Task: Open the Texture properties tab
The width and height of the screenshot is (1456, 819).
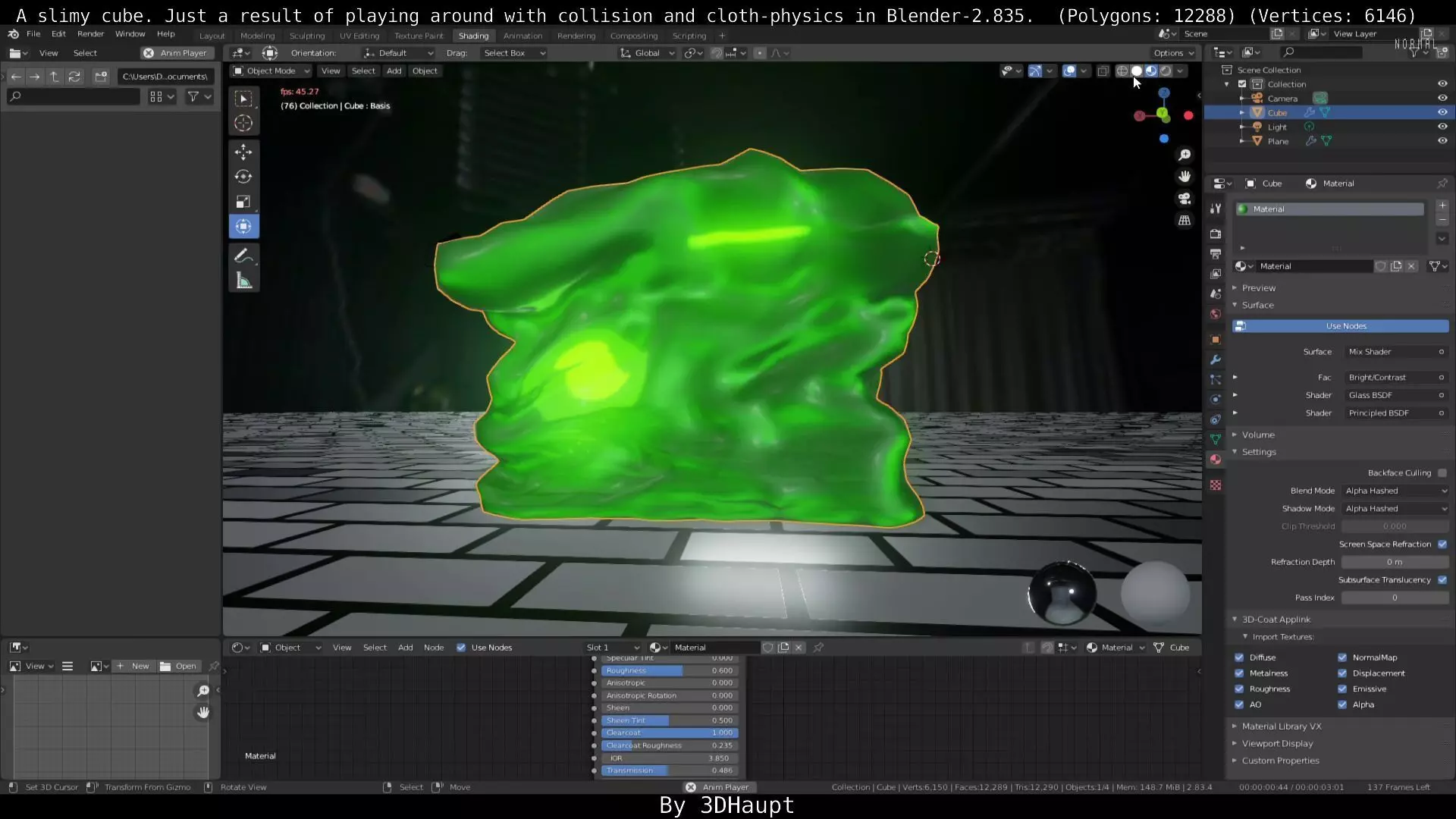Action: [1216, 485]
